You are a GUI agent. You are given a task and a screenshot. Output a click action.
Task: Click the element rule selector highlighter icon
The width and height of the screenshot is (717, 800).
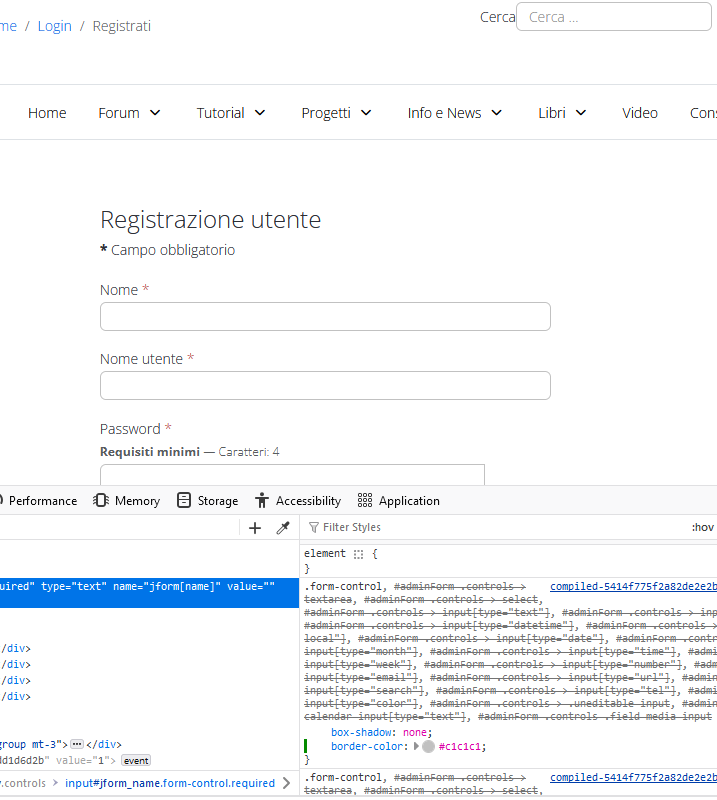(358, 554)
